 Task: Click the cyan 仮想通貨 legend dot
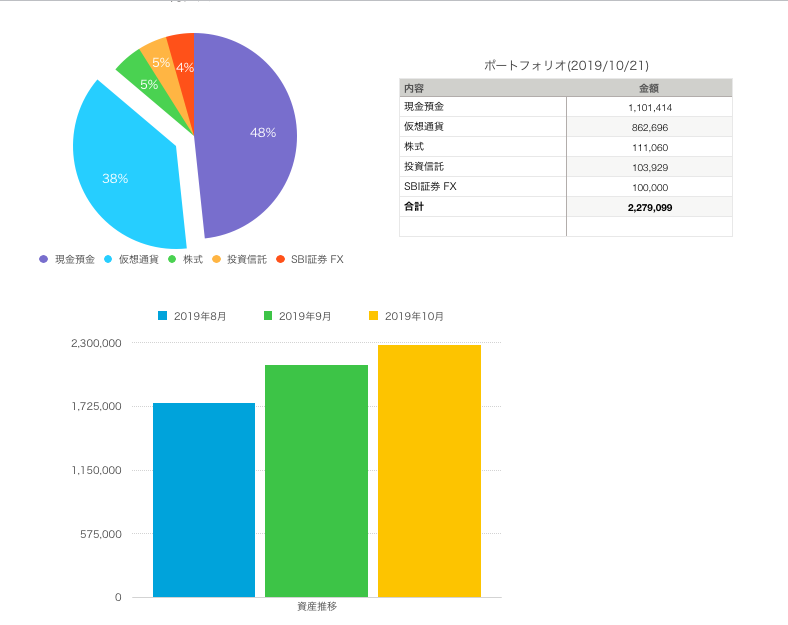pos(108,259)
